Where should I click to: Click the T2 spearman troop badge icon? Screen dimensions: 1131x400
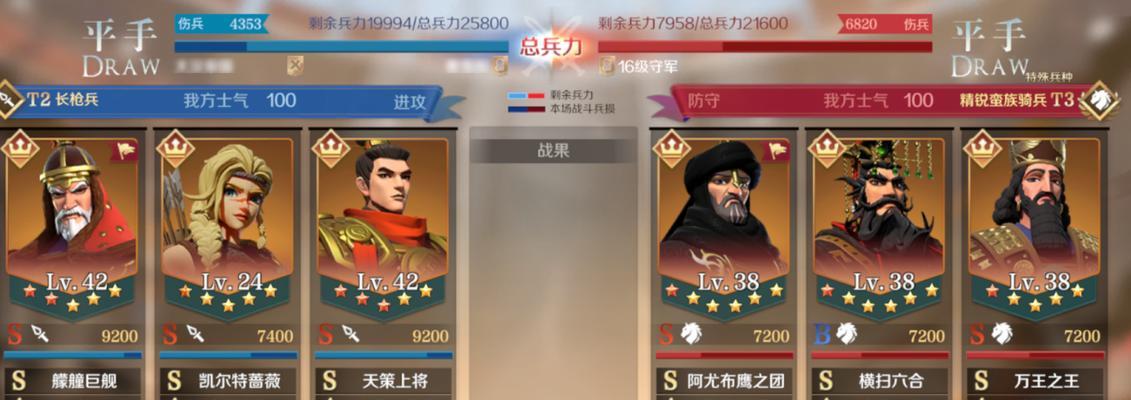[8, 99]
